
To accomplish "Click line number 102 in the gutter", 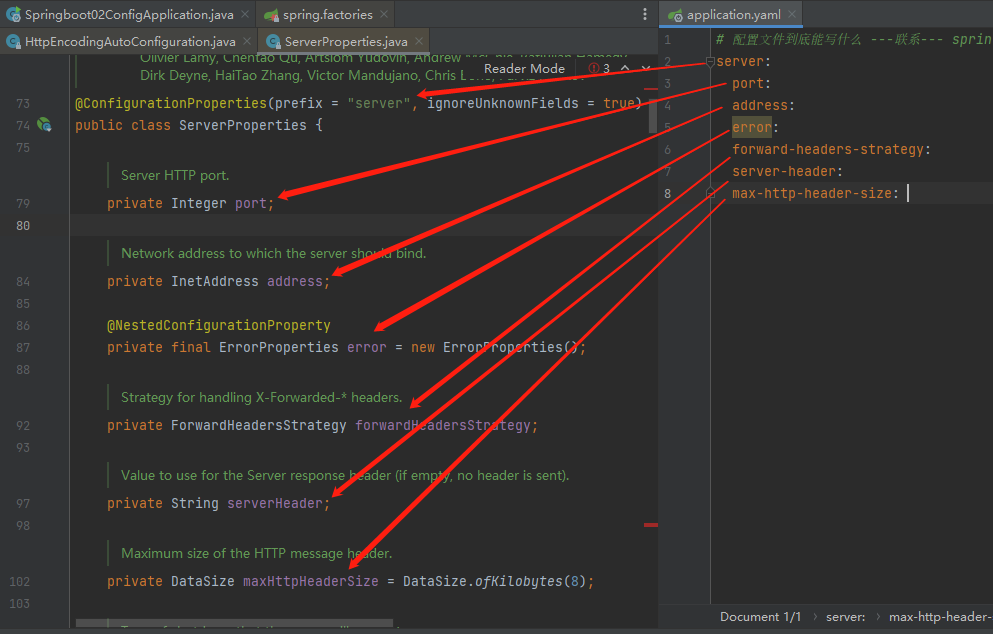I will coord(20,581).
